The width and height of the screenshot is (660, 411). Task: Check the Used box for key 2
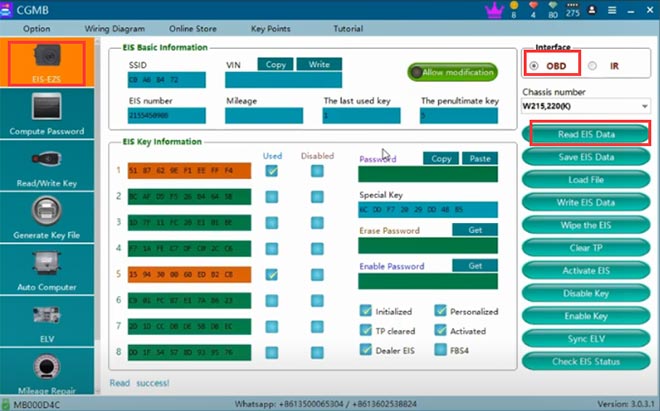271,196
